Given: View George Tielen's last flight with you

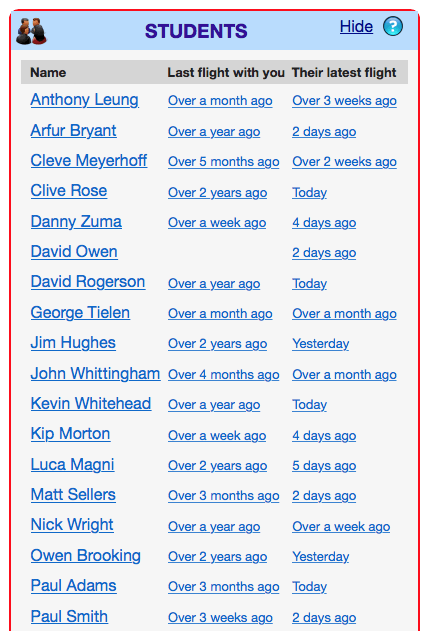Looking at the screenshot, I should click(220, 313).
